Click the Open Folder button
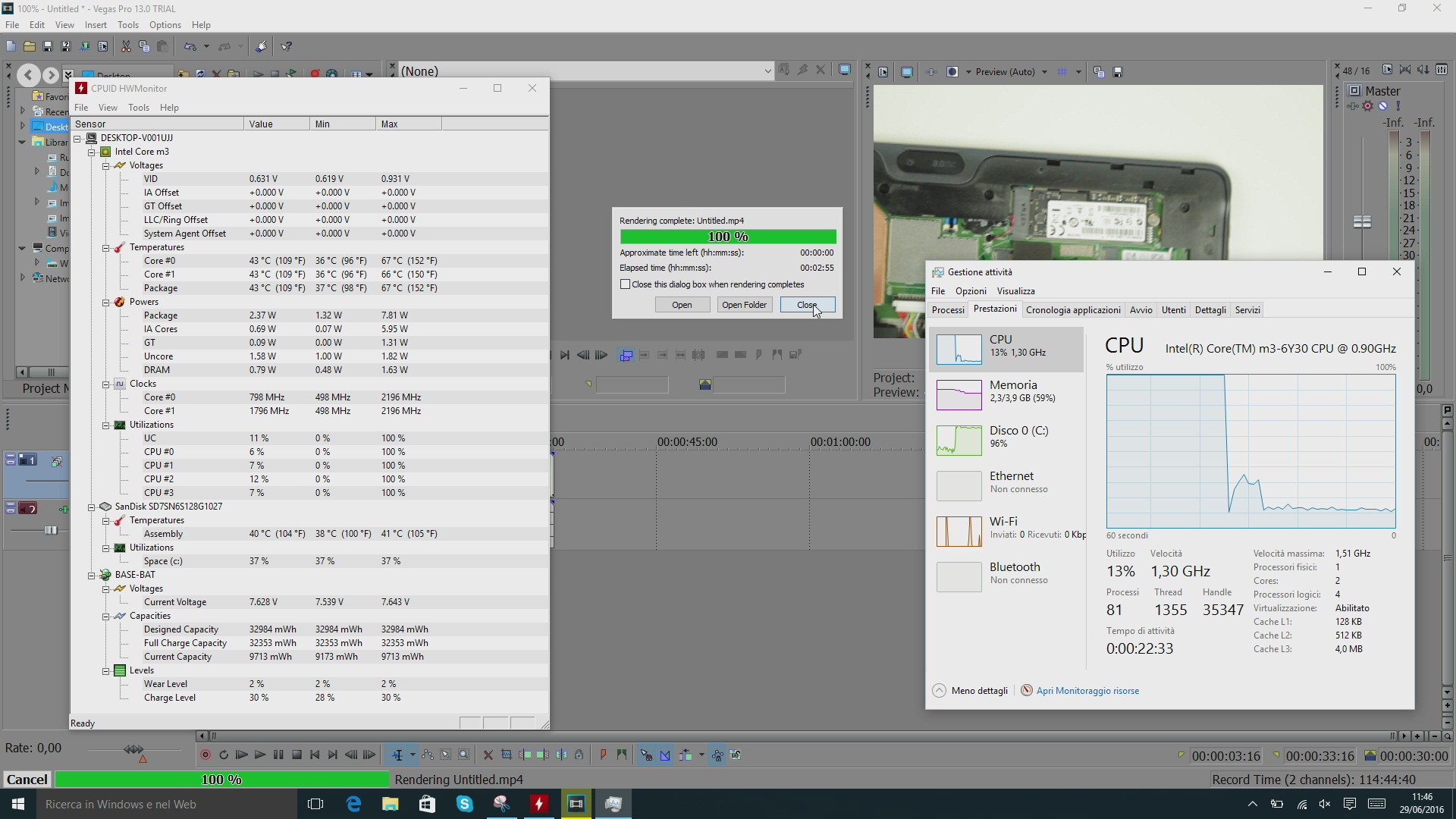 pyautogui.click(x=744, y=305)
